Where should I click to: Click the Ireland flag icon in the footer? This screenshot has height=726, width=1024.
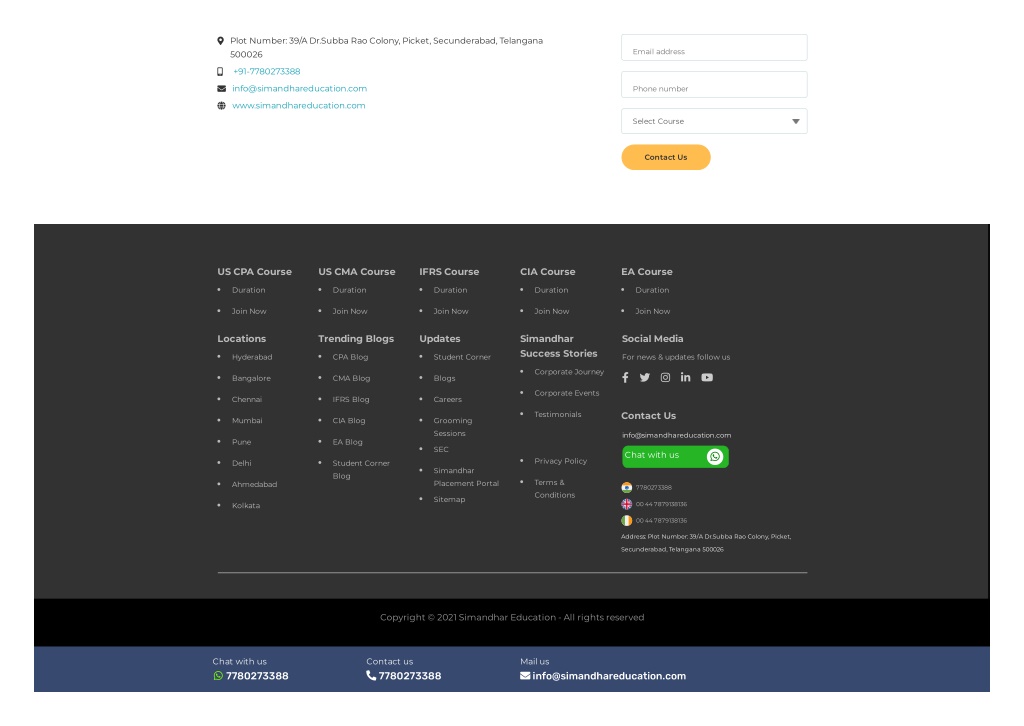coord(626,520)
